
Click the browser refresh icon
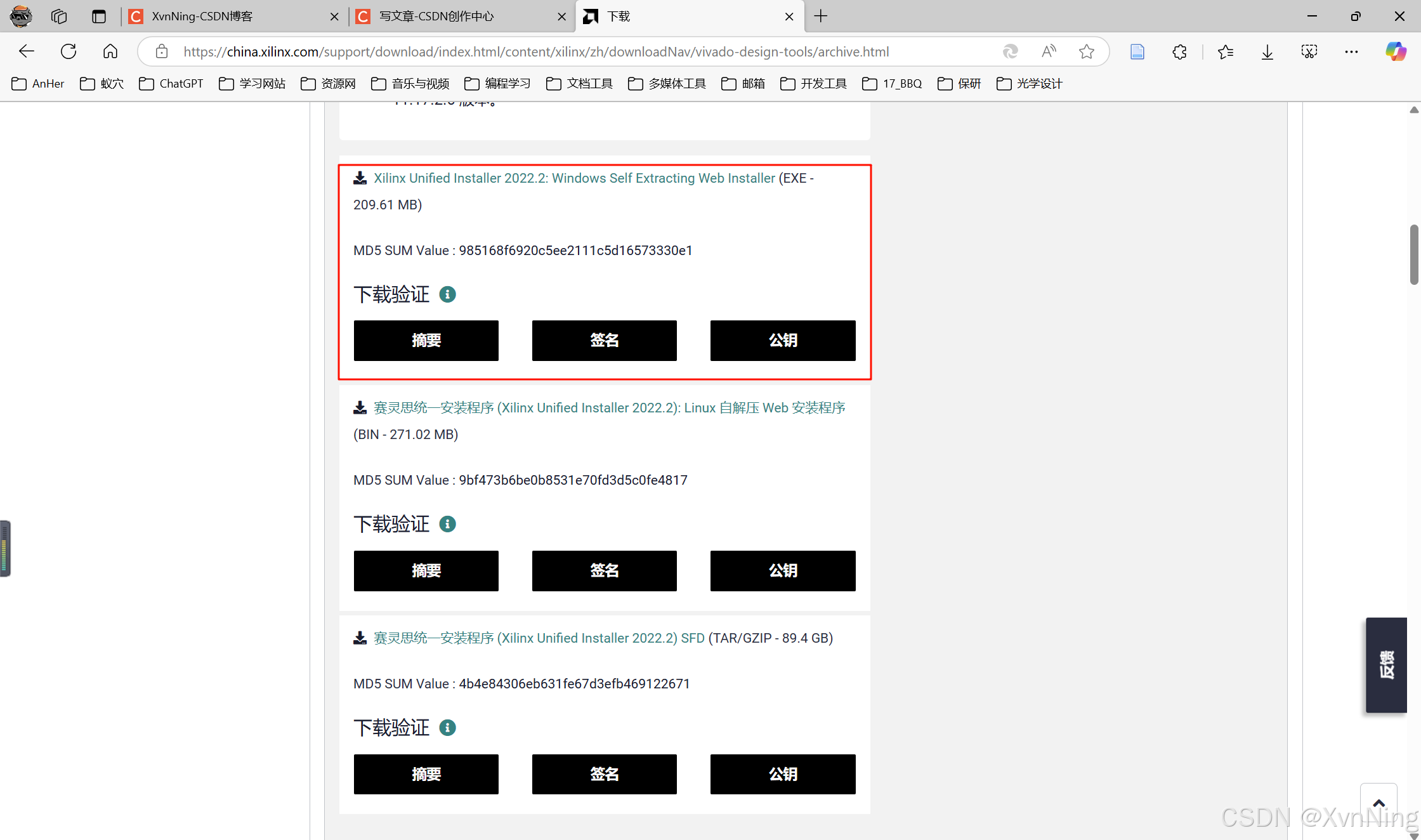pyautogui.click(x=69, y=51)
